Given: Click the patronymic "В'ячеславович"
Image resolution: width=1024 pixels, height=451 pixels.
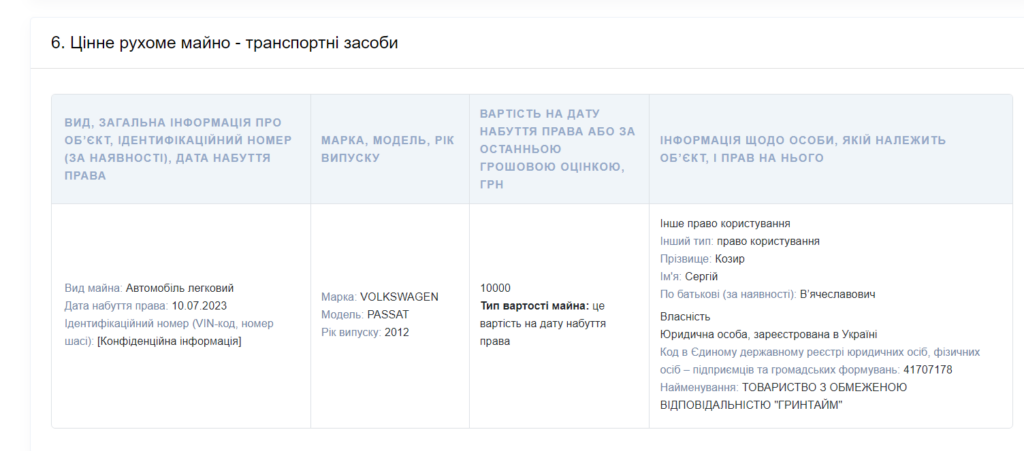Looking at the screenshot, I should point(838,295).
